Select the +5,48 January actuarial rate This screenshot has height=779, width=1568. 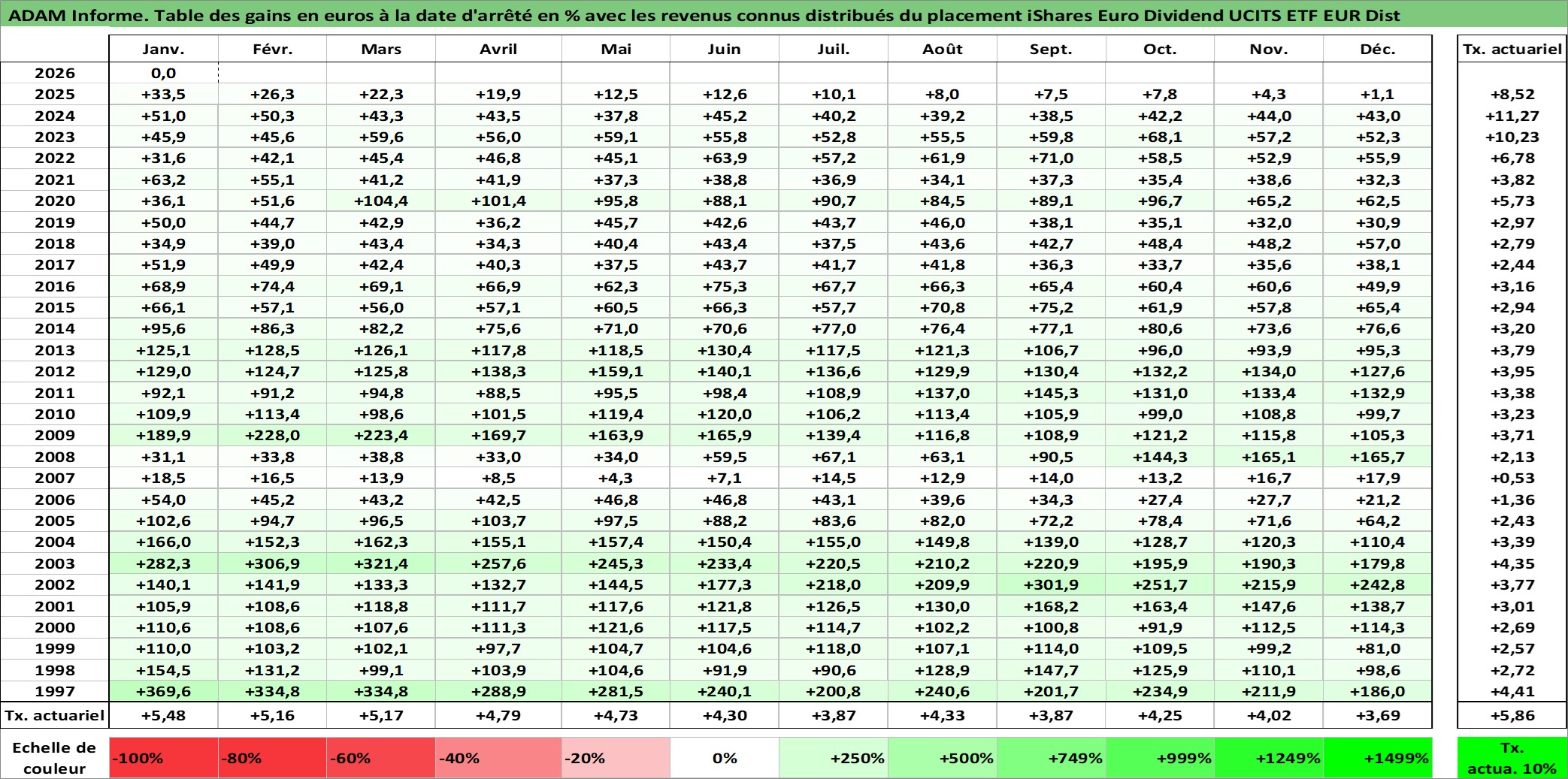pyautogui.click(x=164, y=715)
